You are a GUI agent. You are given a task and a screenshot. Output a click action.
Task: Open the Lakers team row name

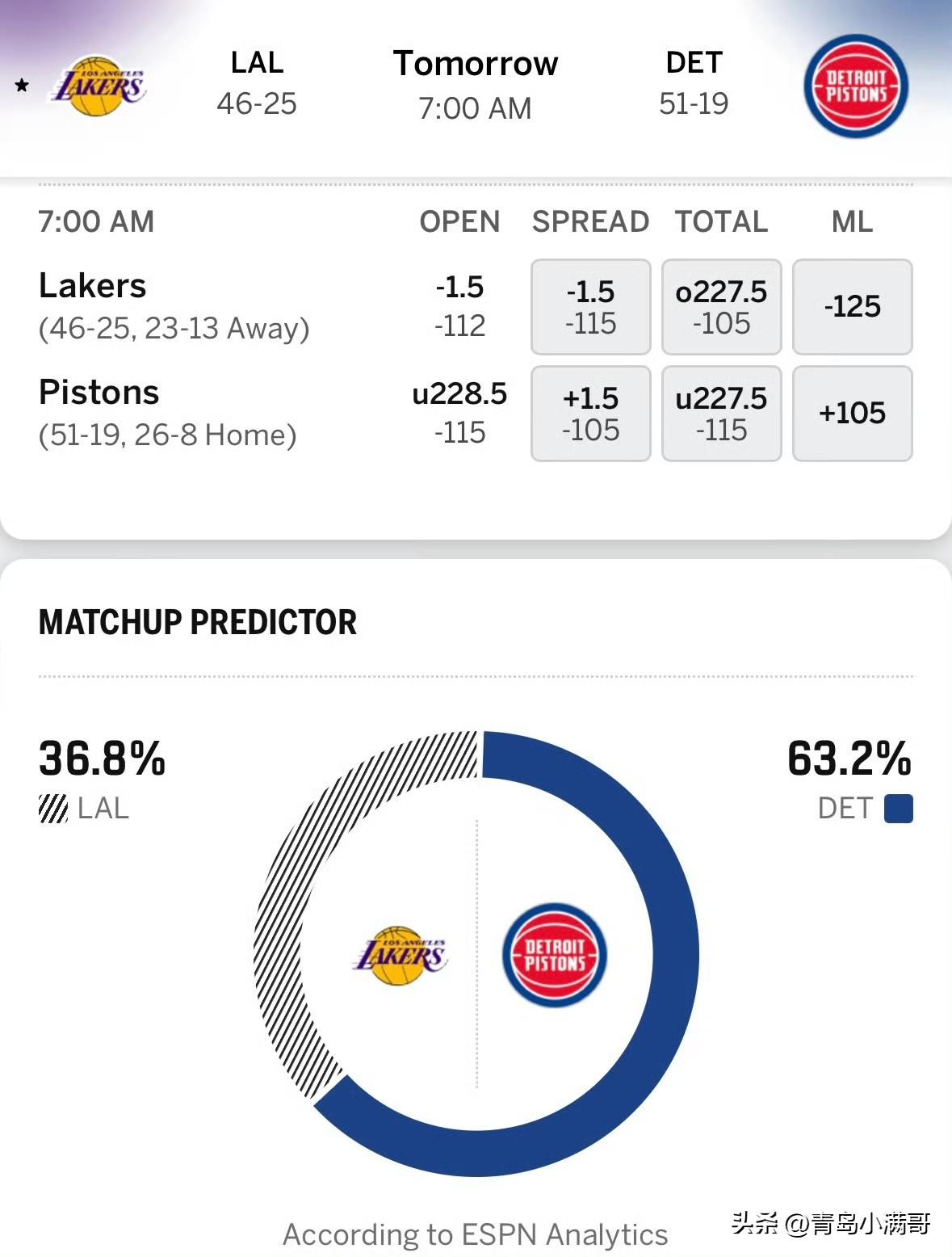[93, 286]
